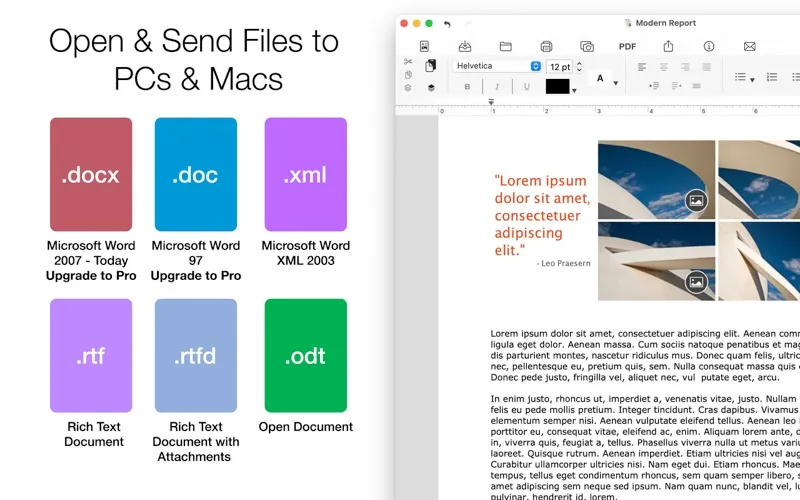
Task: Open the Helvetica font dropdown
Action: coord(496,66)
